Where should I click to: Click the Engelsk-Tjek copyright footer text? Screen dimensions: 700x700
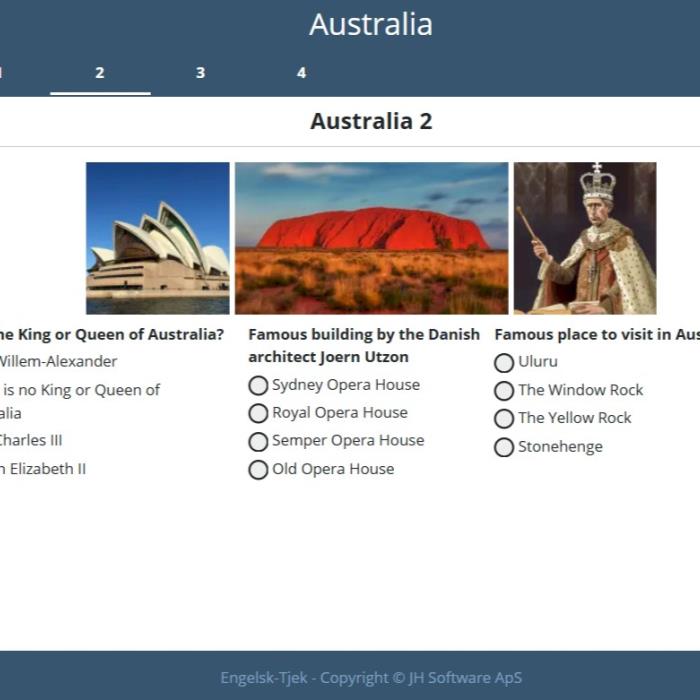[x=371, y=678]
